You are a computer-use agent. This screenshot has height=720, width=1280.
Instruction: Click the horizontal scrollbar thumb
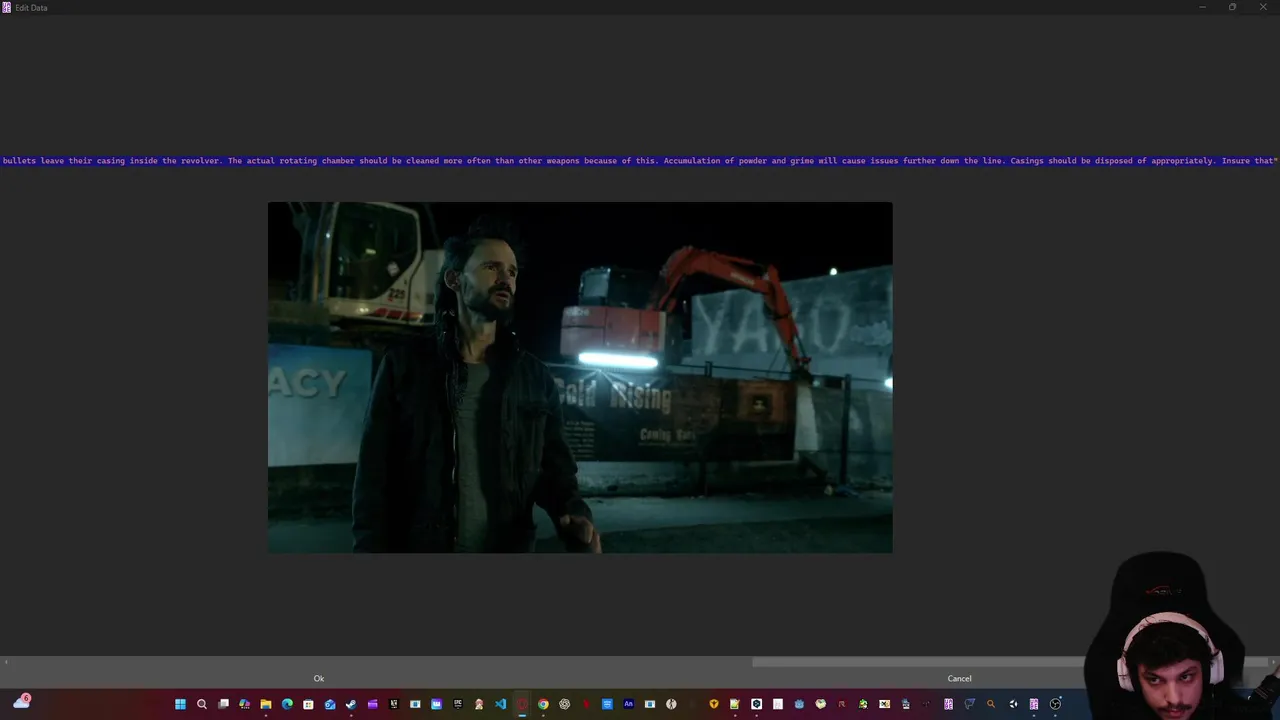(x=1012, y=662)
